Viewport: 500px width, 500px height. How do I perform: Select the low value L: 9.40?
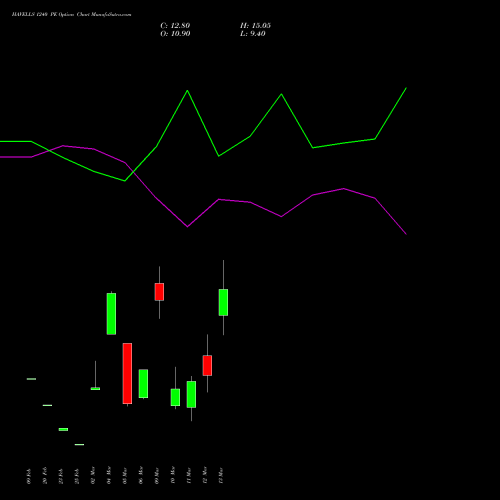[253, 34]
